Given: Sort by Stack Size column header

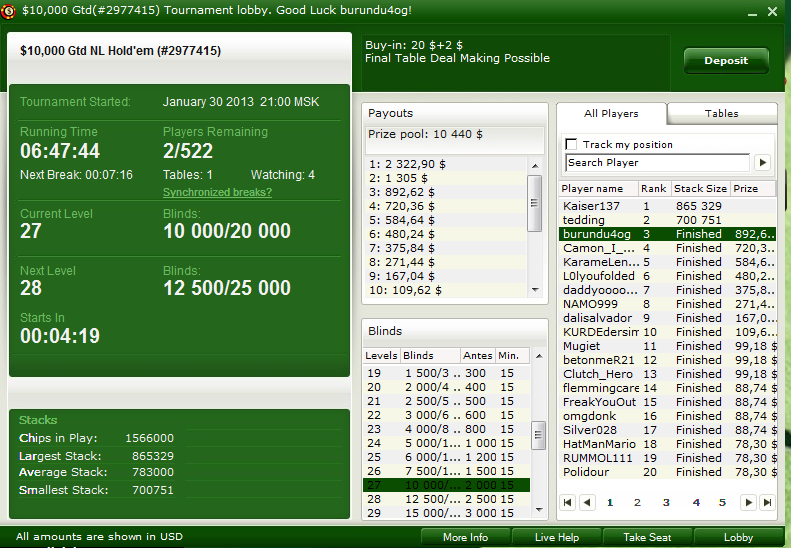Looking at the screenshot, I should [x=700, y=189].
